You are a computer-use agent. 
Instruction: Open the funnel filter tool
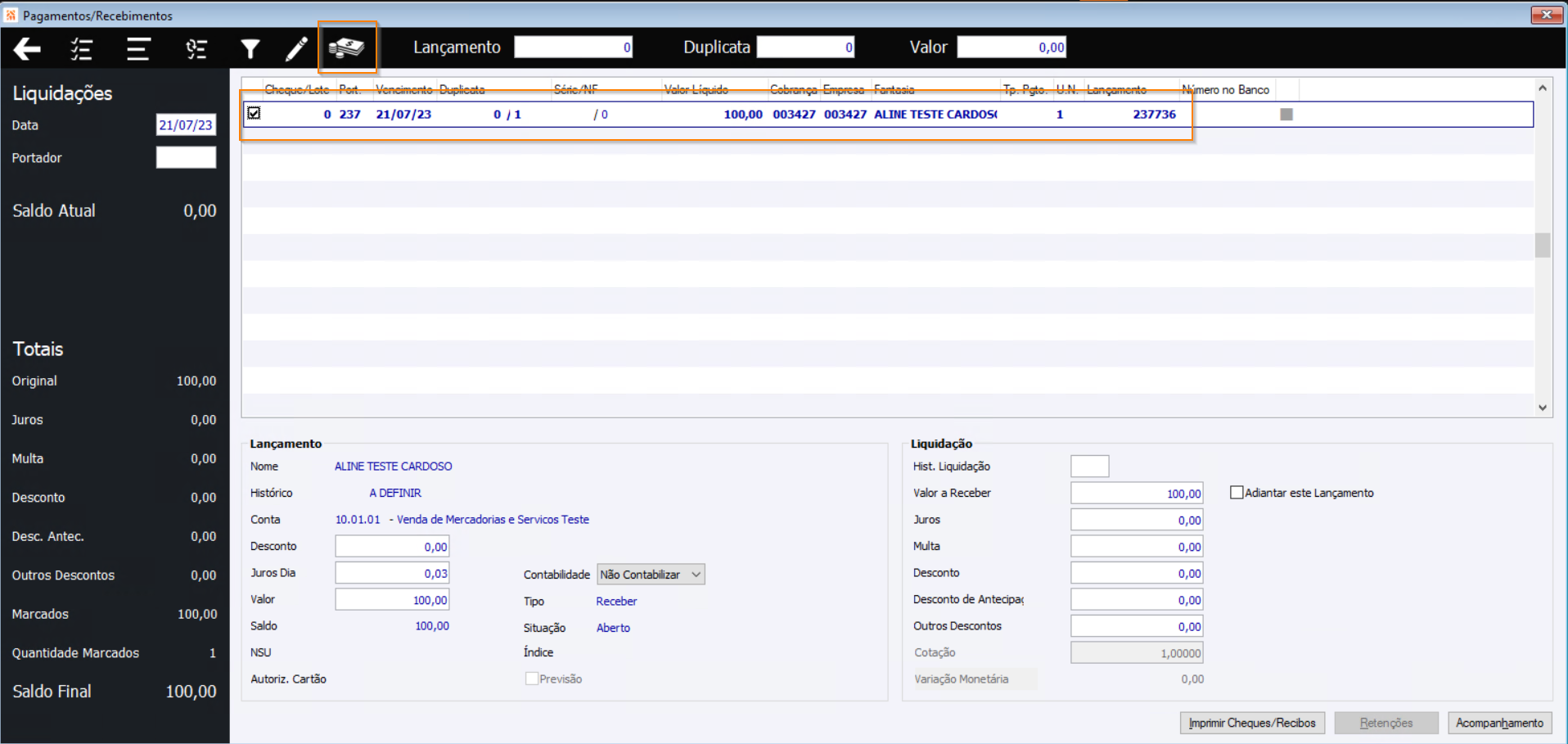(250, 50)
